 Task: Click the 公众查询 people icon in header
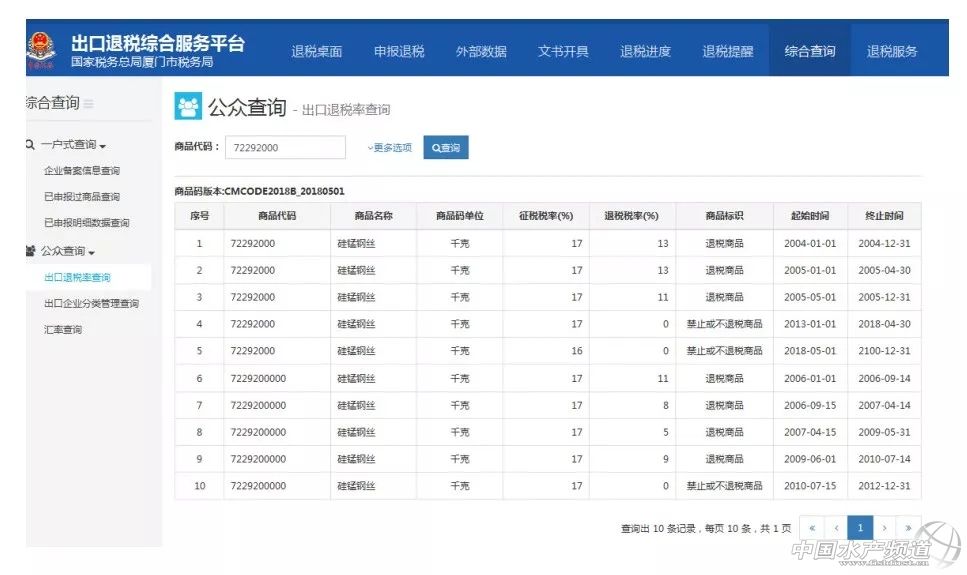(x=187, y=107)
